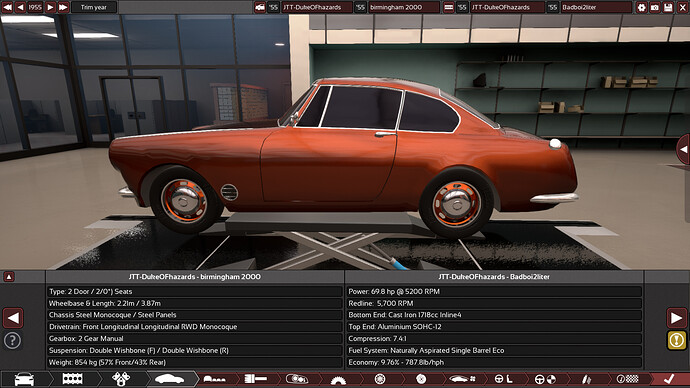The height and width of the screenshot is (388, 690).
Task: Open help question mark icon
Action: [12, 340]
